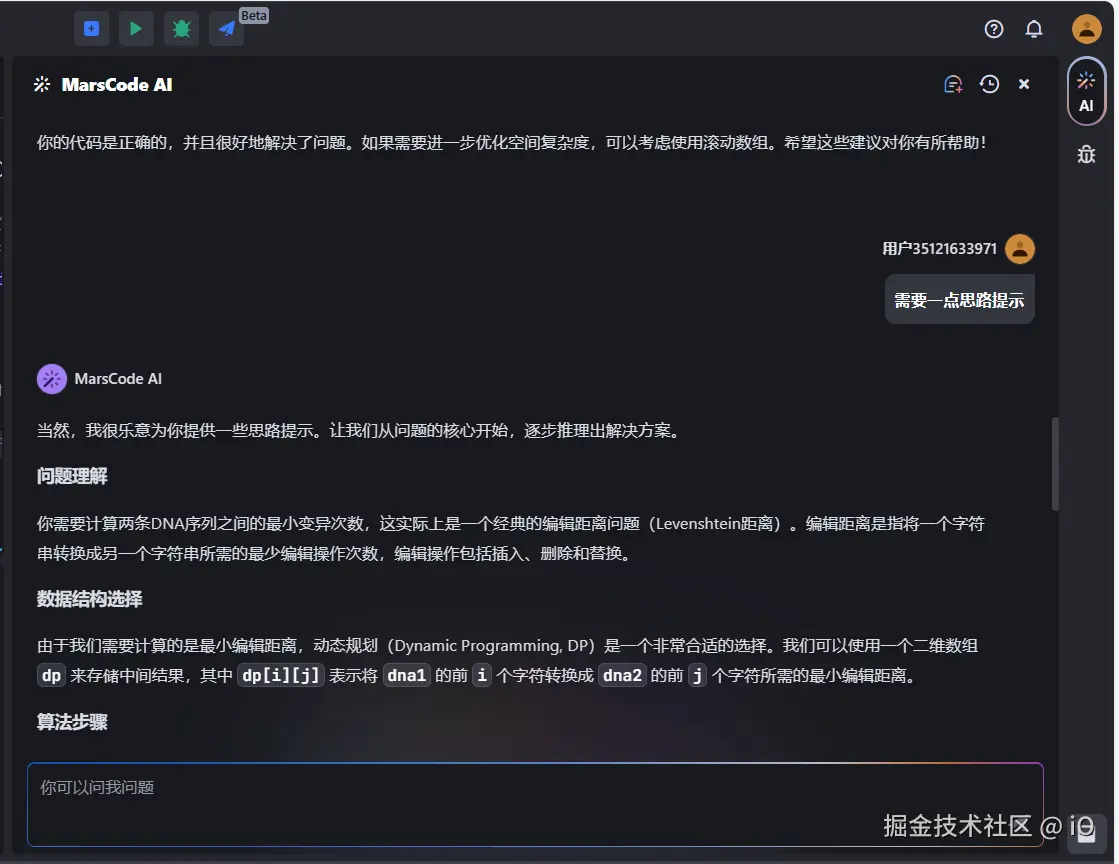Click the MarsCode AI purple avatar

click(51, 379)
